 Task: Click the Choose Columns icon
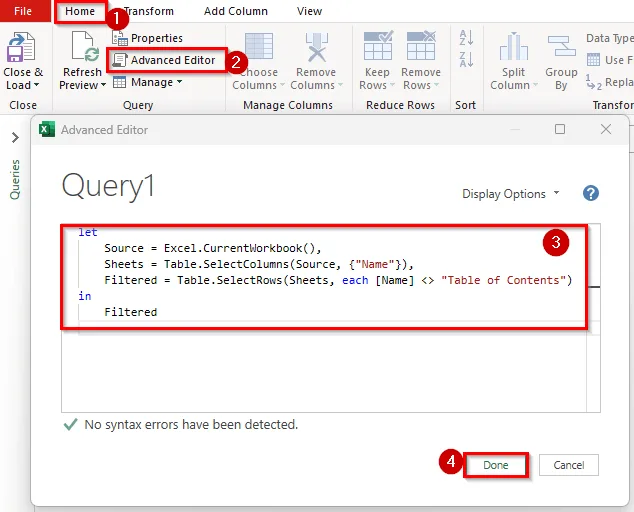(259, 47)
